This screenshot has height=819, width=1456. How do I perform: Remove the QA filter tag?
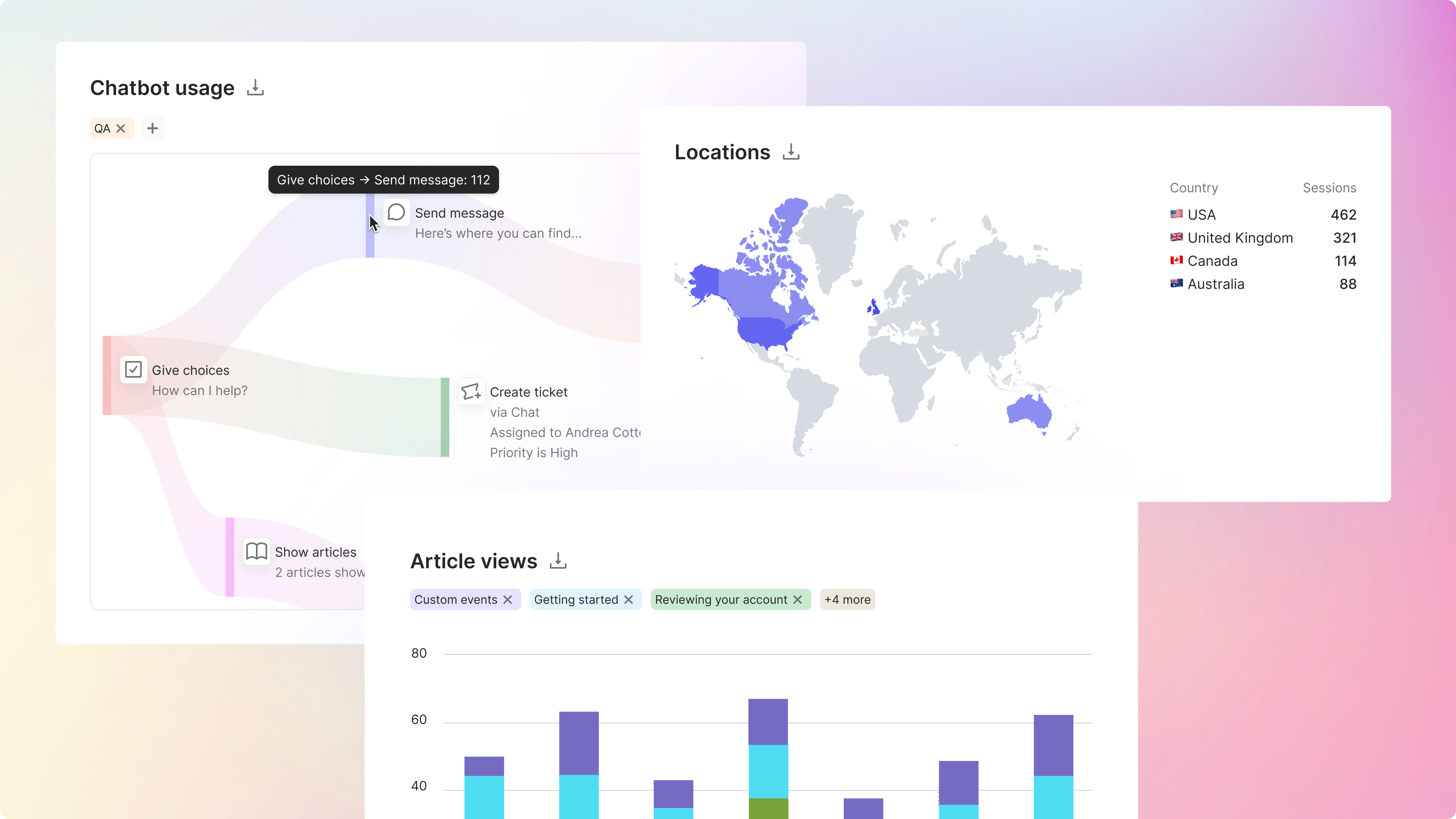[x=121, y=128]
